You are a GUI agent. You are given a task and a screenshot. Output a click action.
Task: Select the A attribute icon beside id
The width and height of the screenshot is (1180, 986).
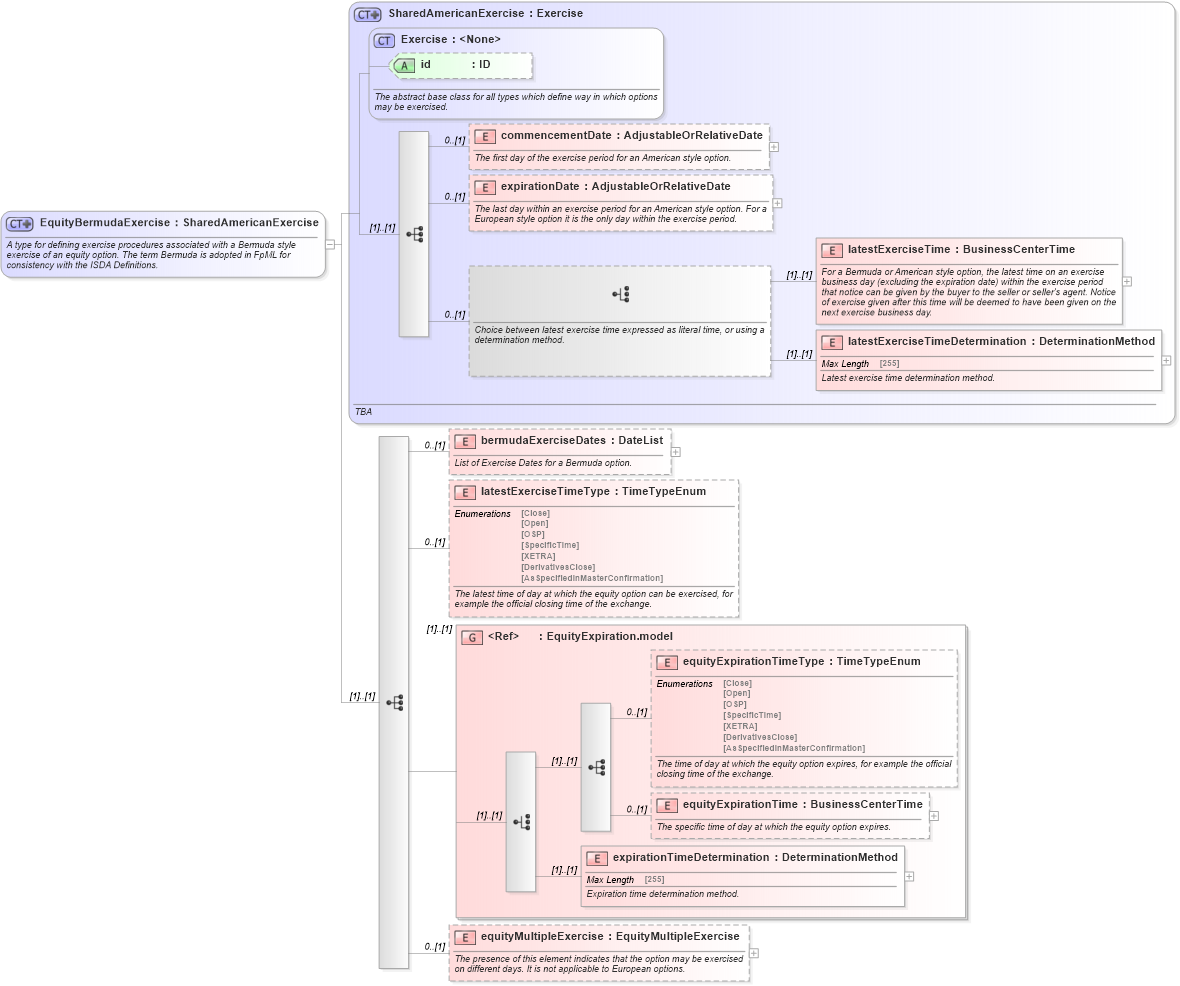click(402, 65)
